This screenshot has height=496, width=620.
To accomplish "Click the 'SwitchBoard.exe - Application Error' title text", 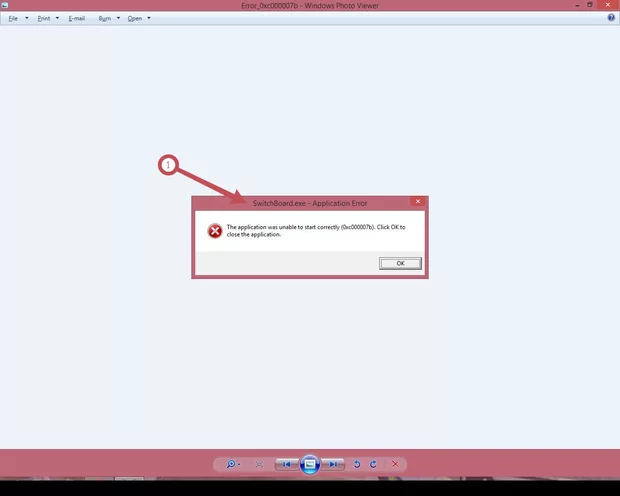I will tap(310, 203).
